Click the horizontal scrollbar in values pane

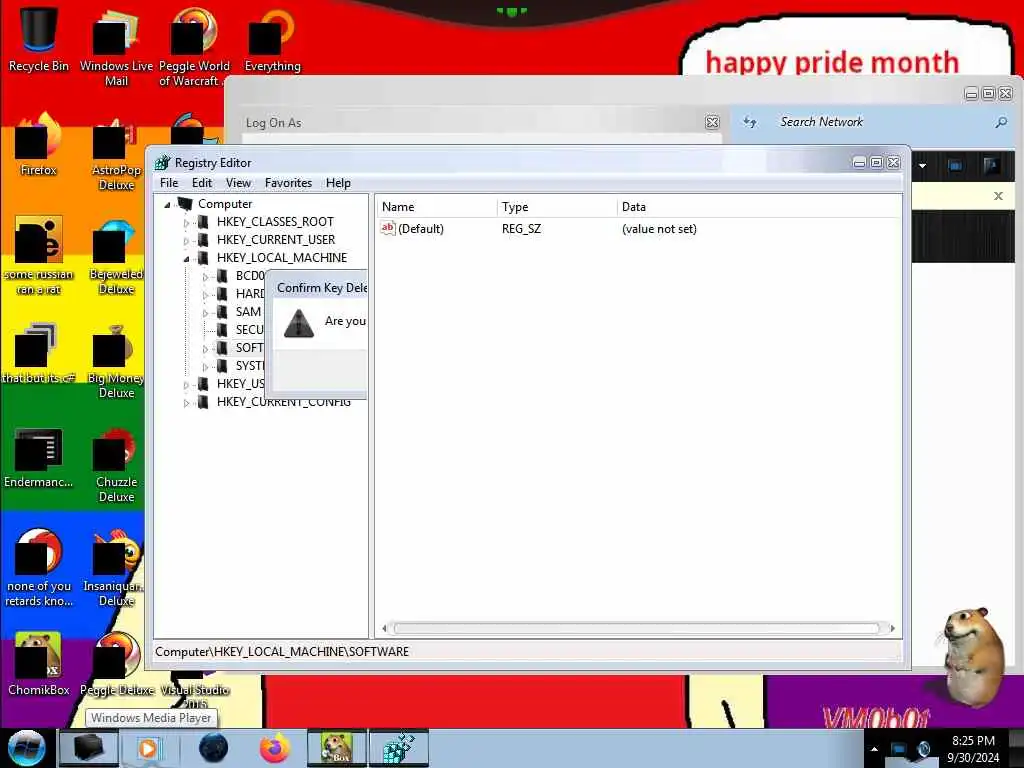click(x=637, y=628)
